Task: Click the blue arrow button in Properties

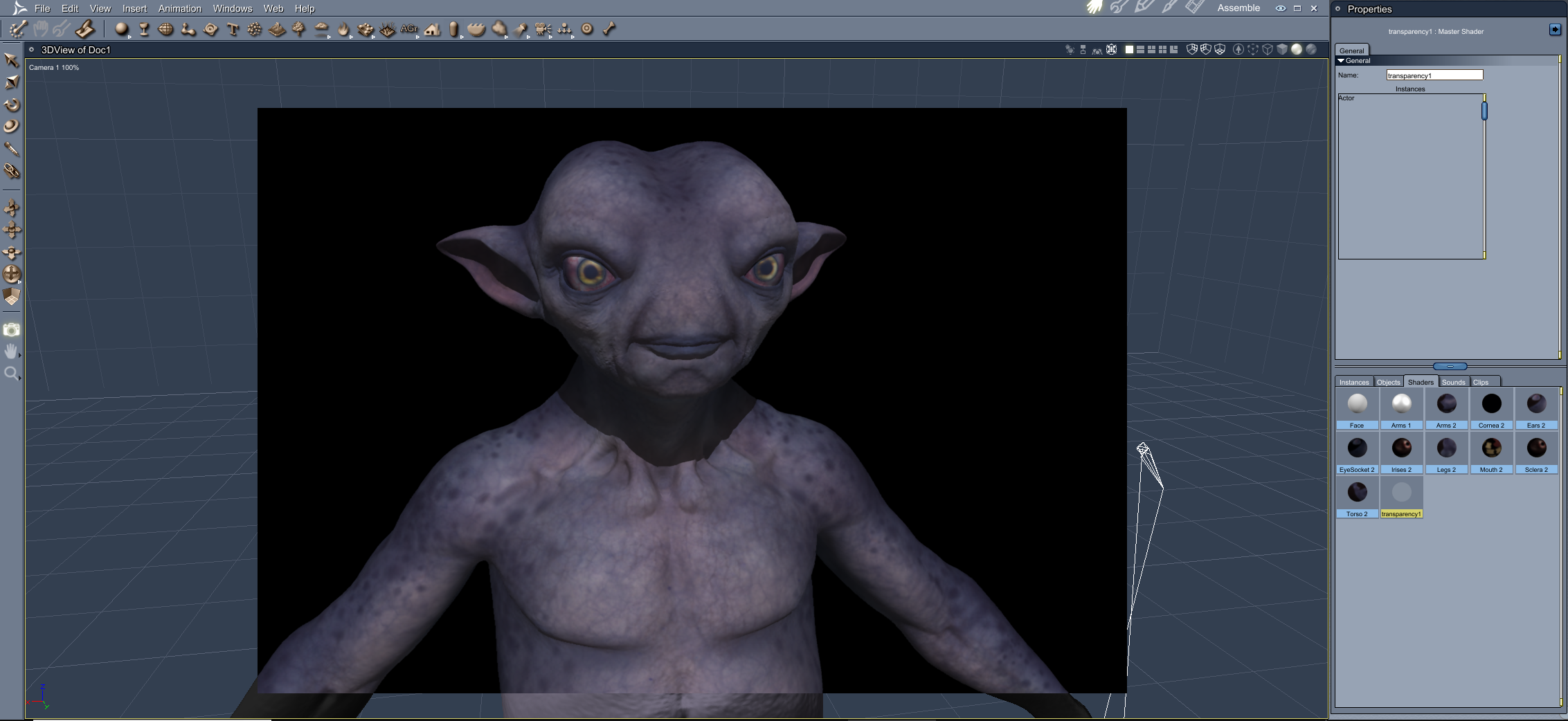Action: point(1555,29)
